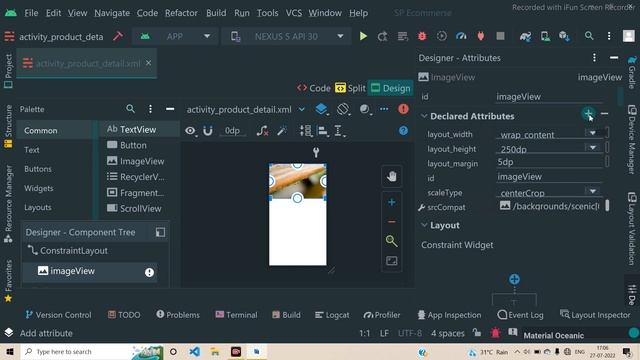Select the Pan hand tool

point(391,176)
